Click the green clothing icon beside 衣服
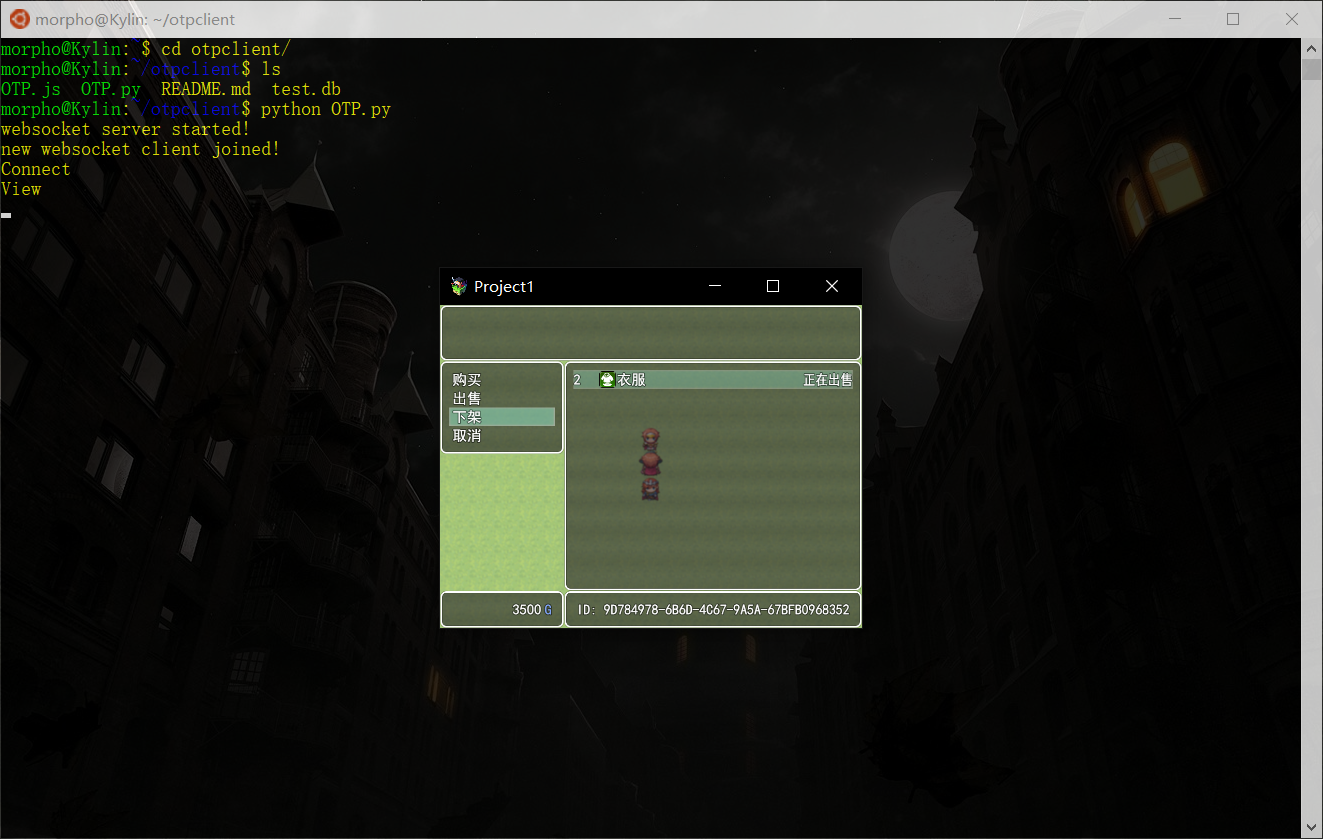This screenshot has height=839, width=1323. tap(607, 380)
